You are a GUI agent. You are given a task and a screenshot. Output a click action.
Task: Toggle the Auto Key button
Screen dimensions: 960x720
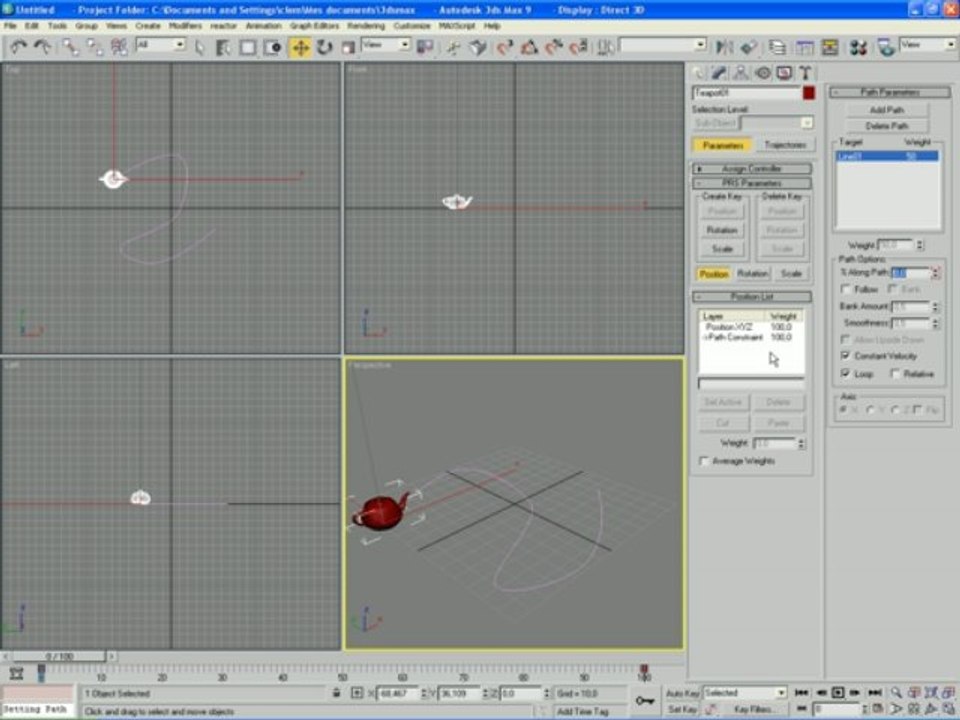coord(683,693)
